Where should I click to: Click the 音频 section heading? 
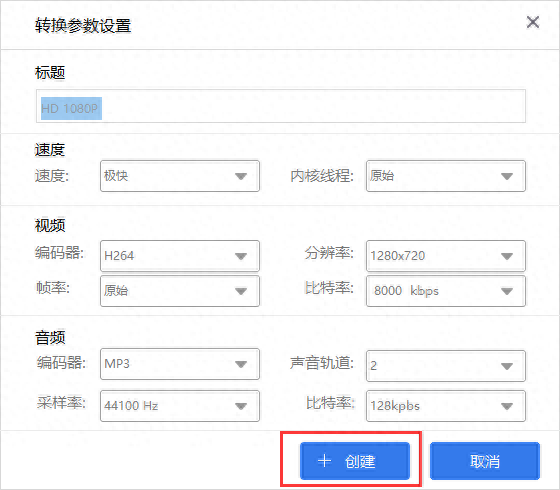click(x=50, y=338)
